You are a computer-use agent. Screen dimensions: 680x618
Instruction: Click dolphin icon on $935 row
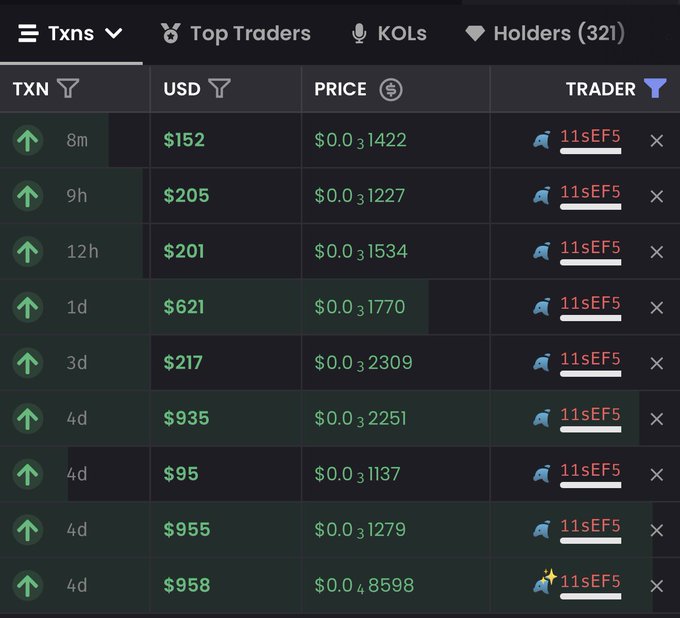pyautogui.click(x=542, y=418)
